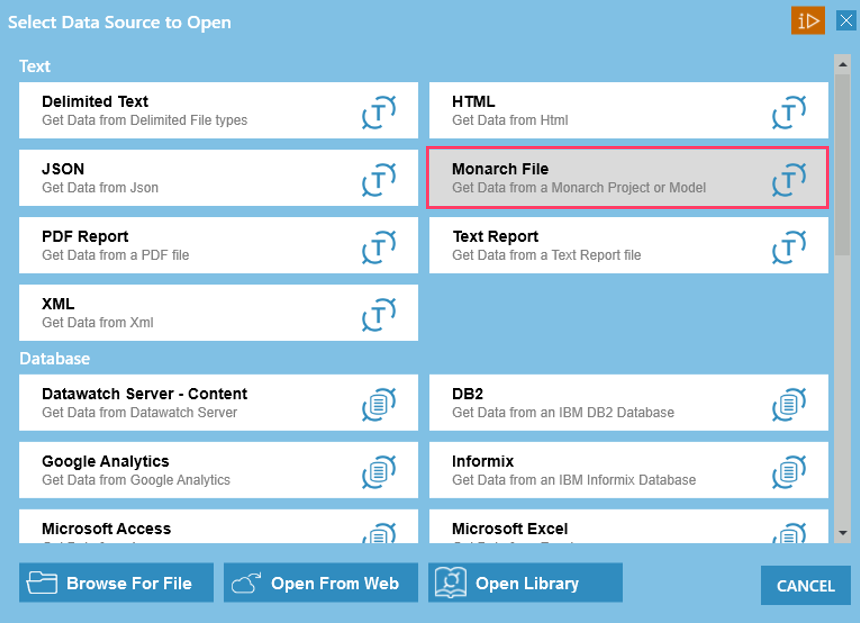Click the folder icon on Browse For File

coord(42,582)
